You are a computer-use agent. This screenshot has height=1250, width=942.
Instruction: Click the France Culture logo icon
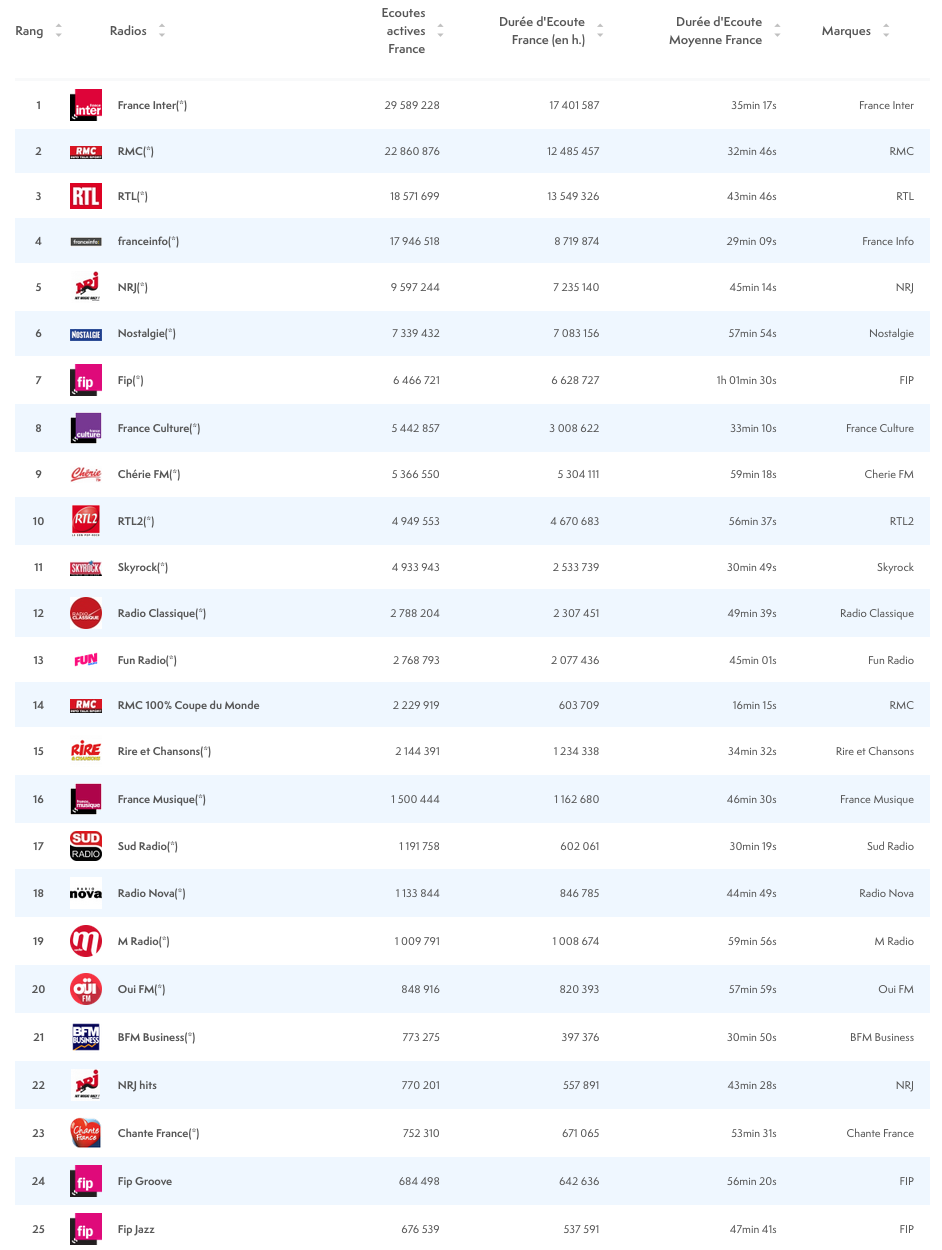[86, 428]
